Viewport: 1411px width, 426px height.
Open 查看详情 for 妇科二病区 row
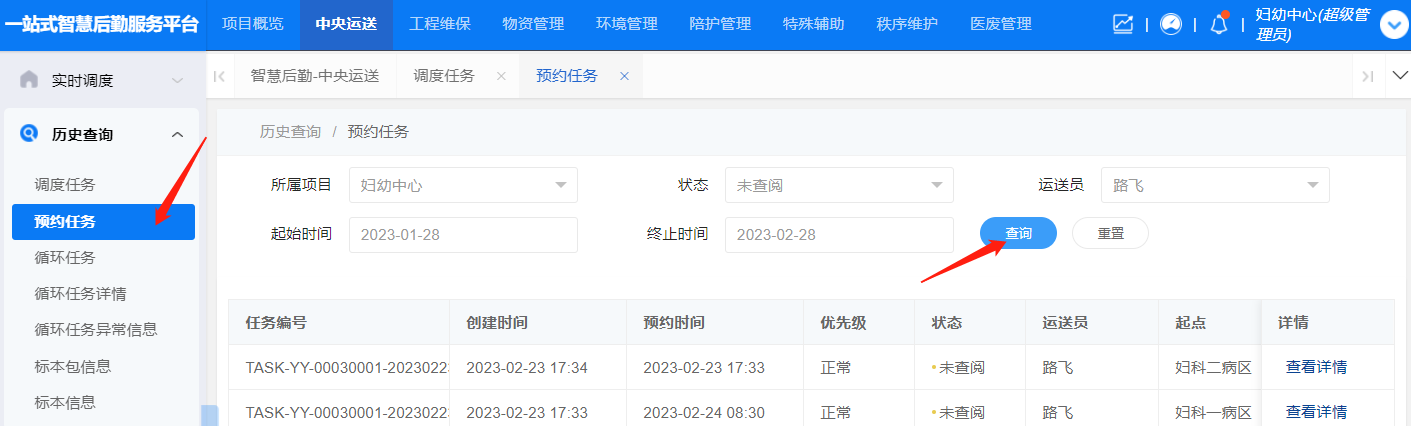[x=1316, y=367]
